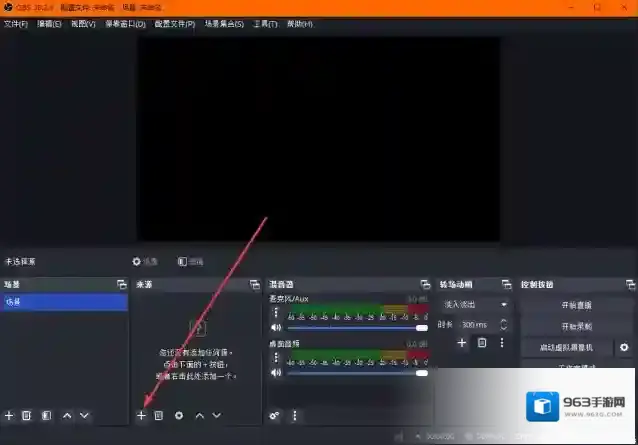Click the OBS logo in title bar

tap(8, 7)
